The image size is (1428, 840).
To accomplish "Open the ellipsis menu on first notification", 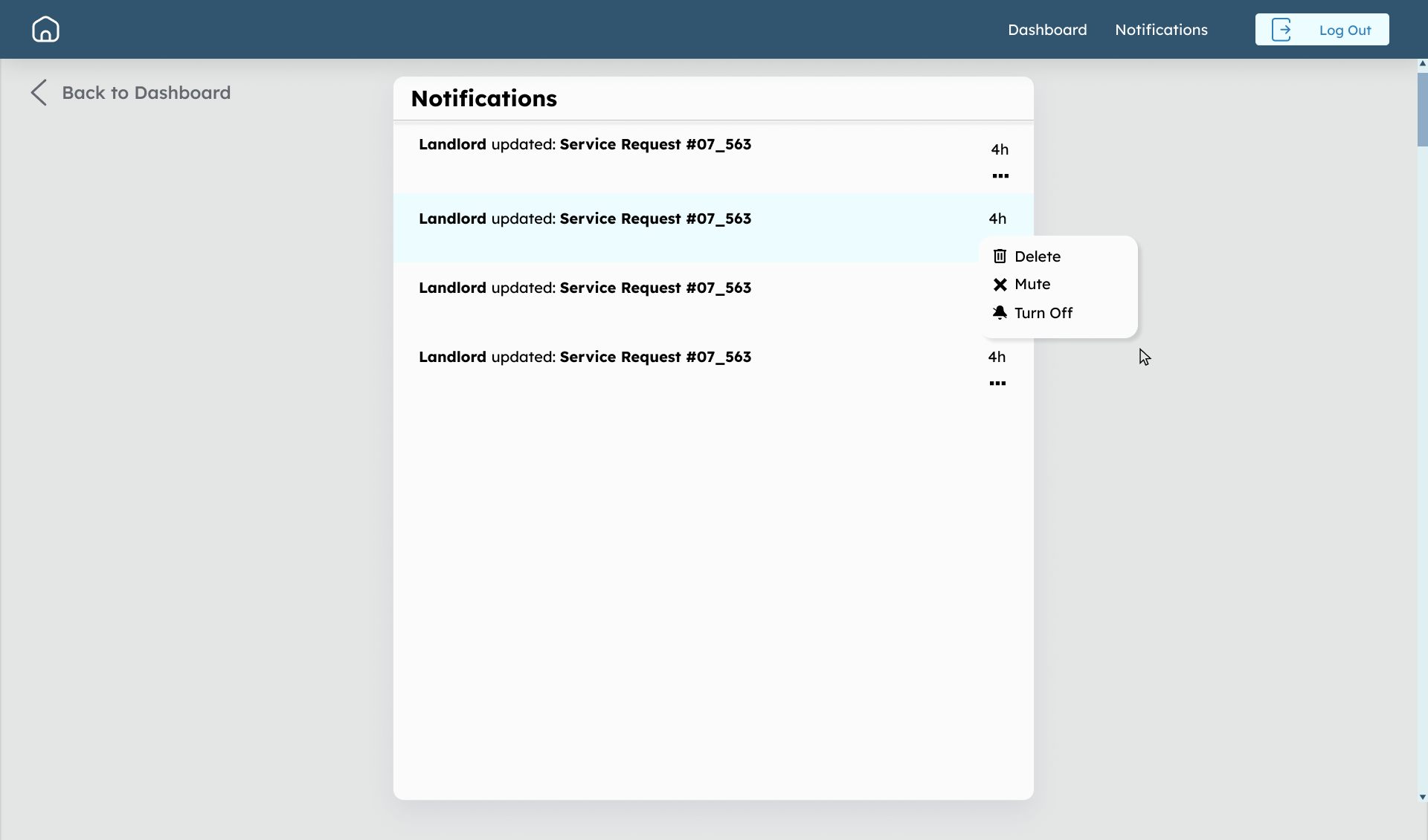I will click(1000, 175).
